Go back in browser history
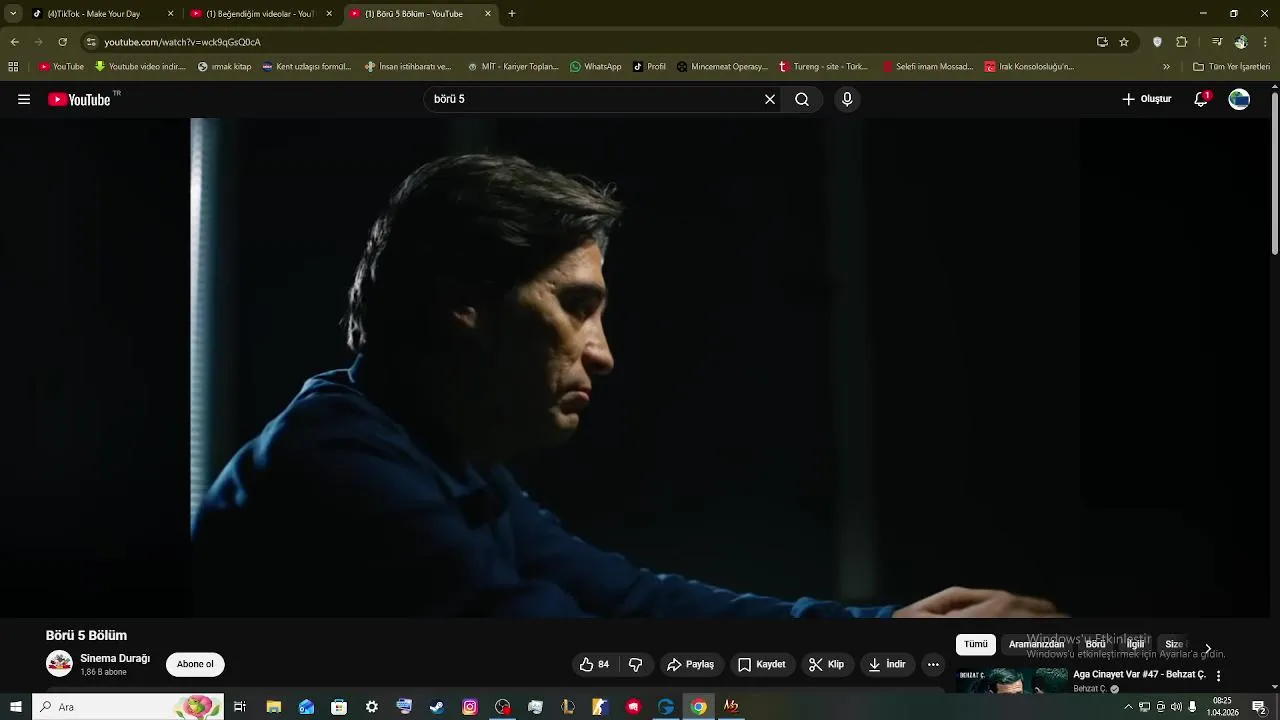 [14, 42]
